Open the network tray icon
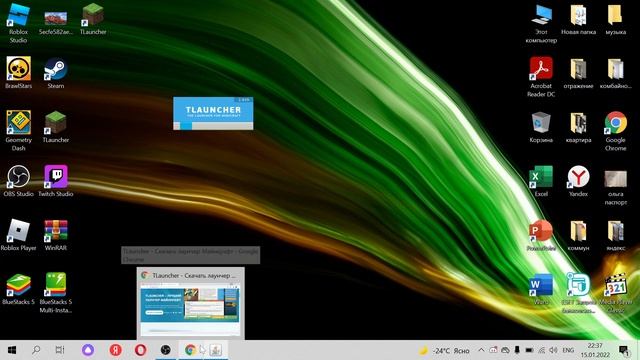Screen dimensions: 640x360 [x=542, y=350]
